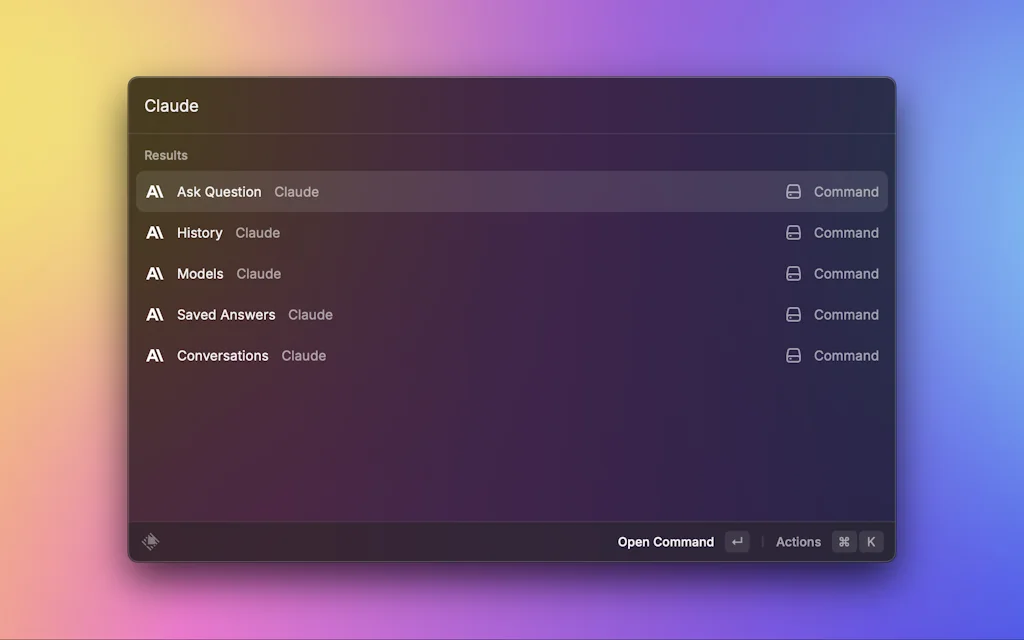The width and height of the screenshot is (1024, 640).
Task: Click the Command badge icon on History row
Action: [793, 232]
